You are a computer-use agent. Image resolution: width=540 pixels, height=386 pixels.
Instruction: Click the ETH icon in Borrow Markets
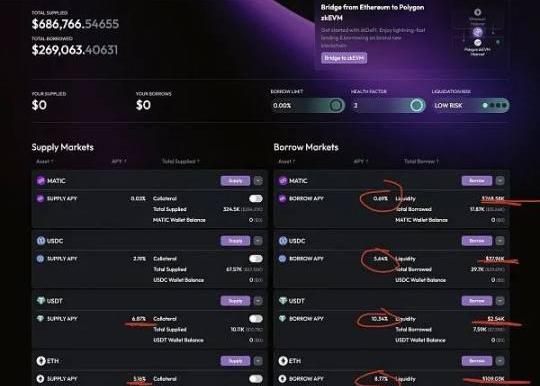pos(283,361)
